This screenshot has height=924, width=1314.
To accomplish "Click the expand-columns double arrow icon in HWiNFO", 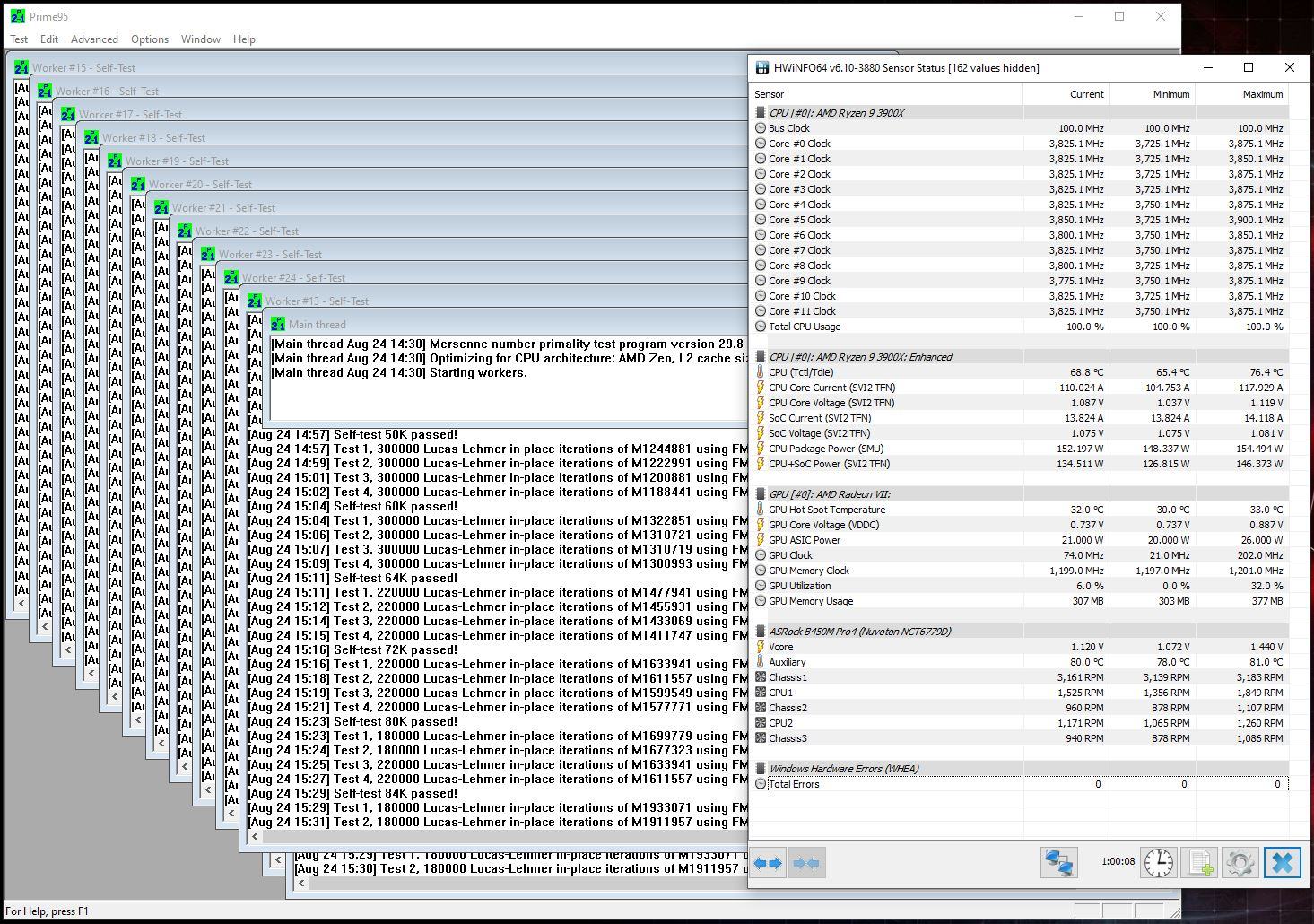I will (768, 863).
